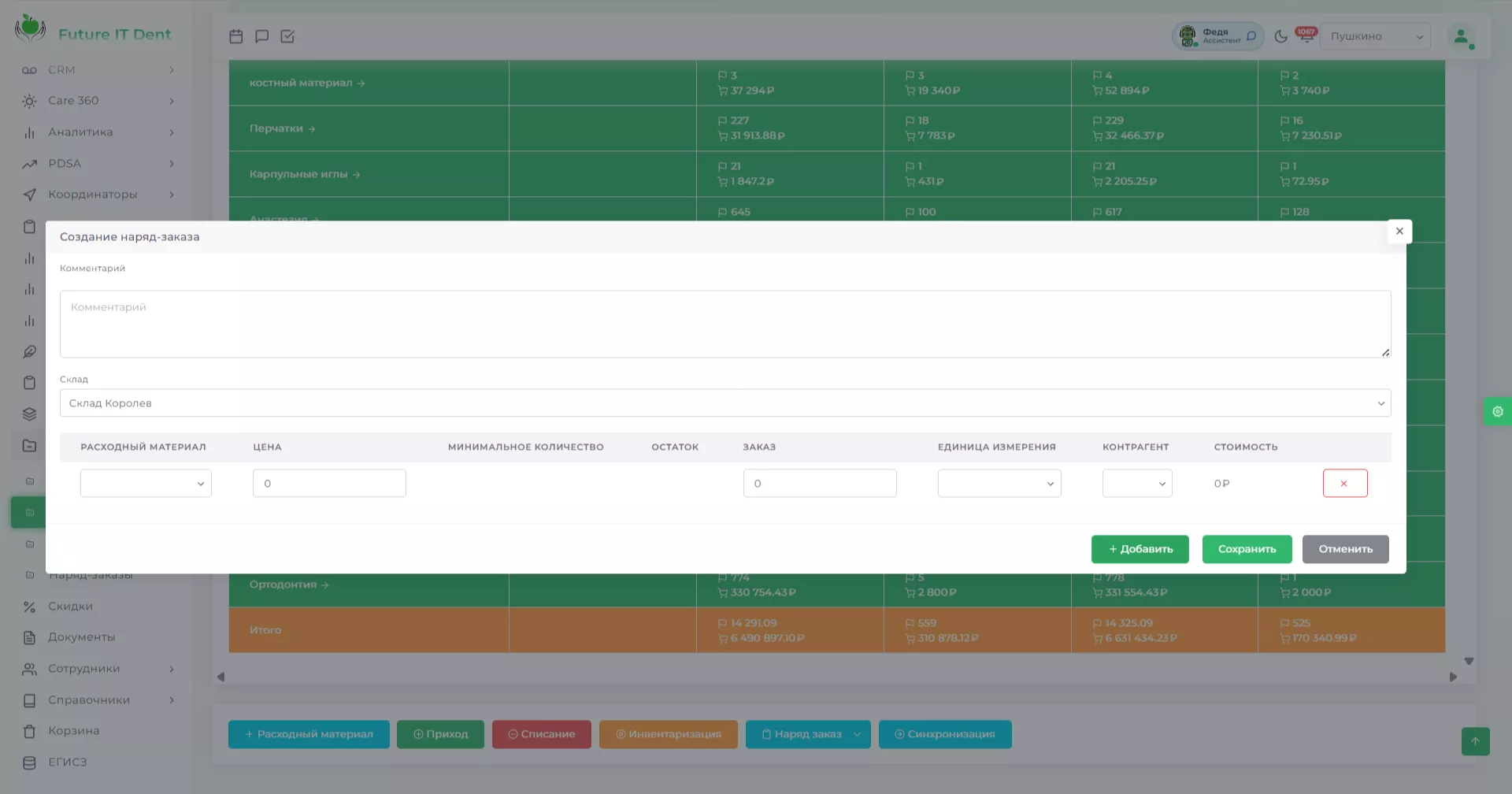Screen dimensions: 1512x794
Task: Open the Ортодонтия row link
Action: pos(289,584)
